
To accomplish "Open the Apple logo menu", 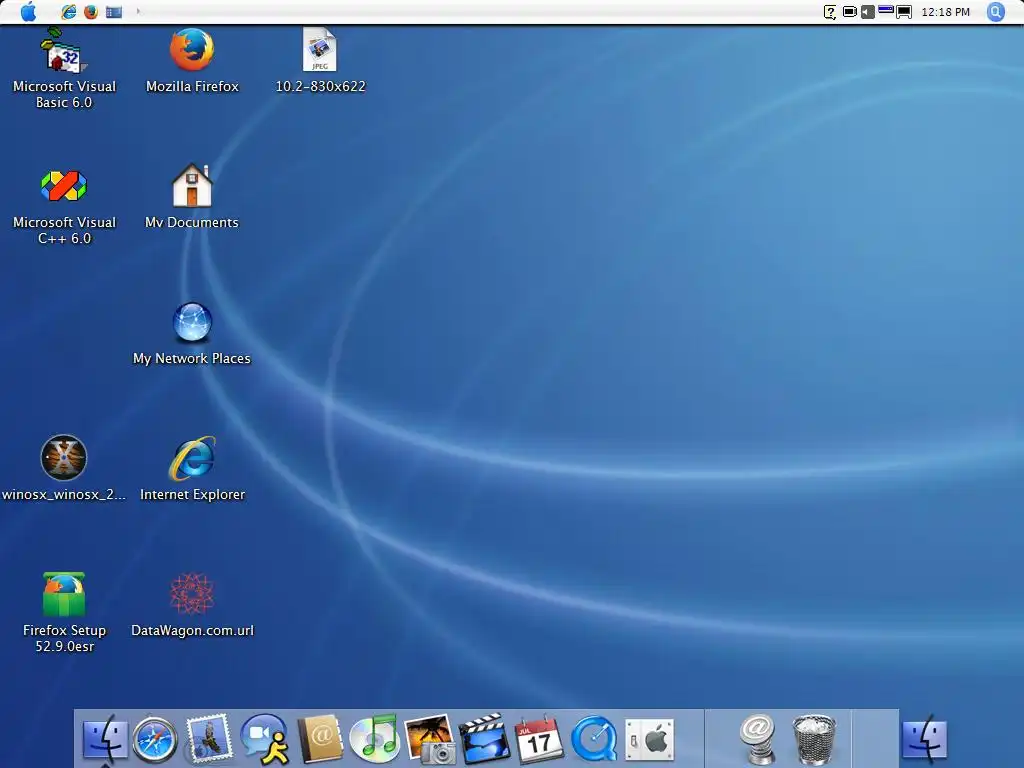I will [28, 11].
